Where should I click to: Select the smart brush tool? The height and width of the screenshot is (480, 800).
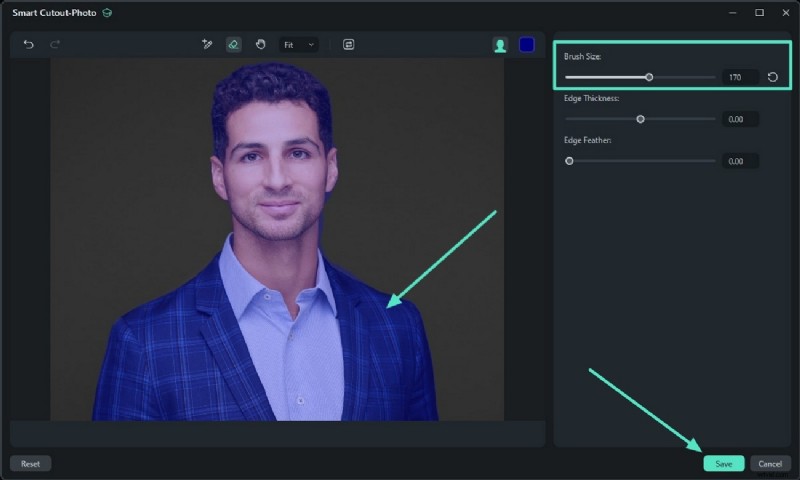207,45
